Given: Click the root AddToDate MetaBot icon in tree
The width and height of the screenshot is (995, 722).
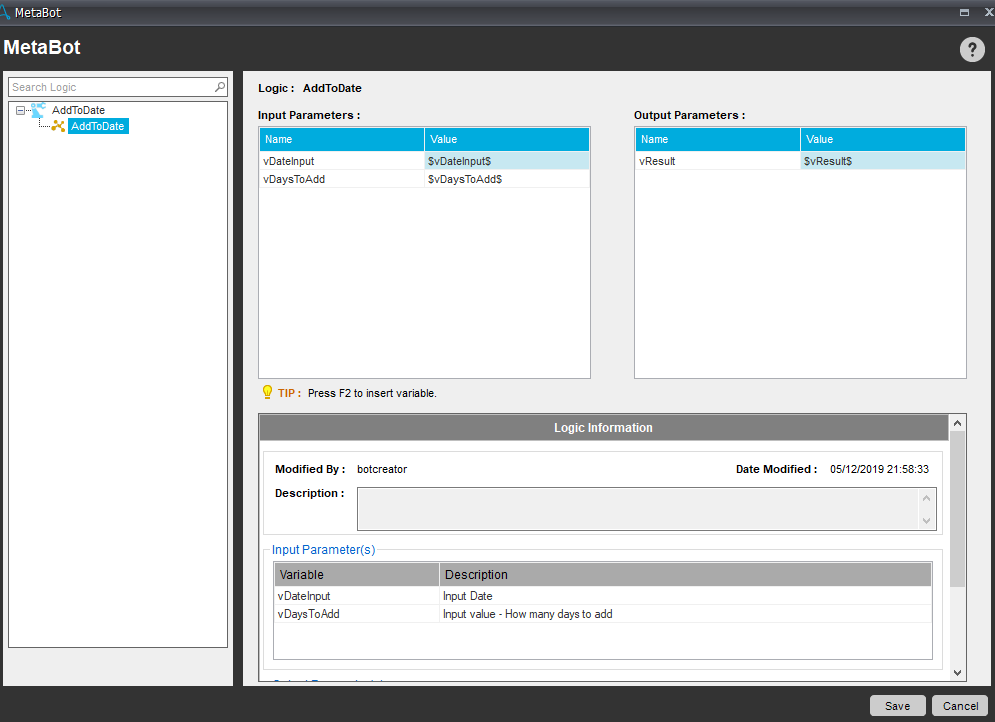Looking at the screenshot, I should pos(39,110).
